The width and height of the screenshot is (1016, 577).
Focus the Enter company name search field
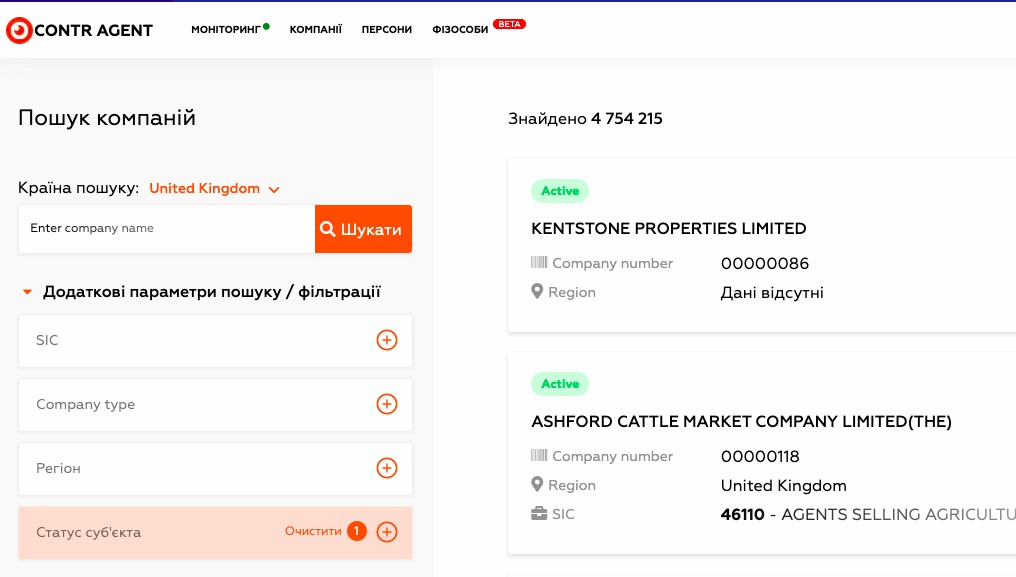(167, 229)
